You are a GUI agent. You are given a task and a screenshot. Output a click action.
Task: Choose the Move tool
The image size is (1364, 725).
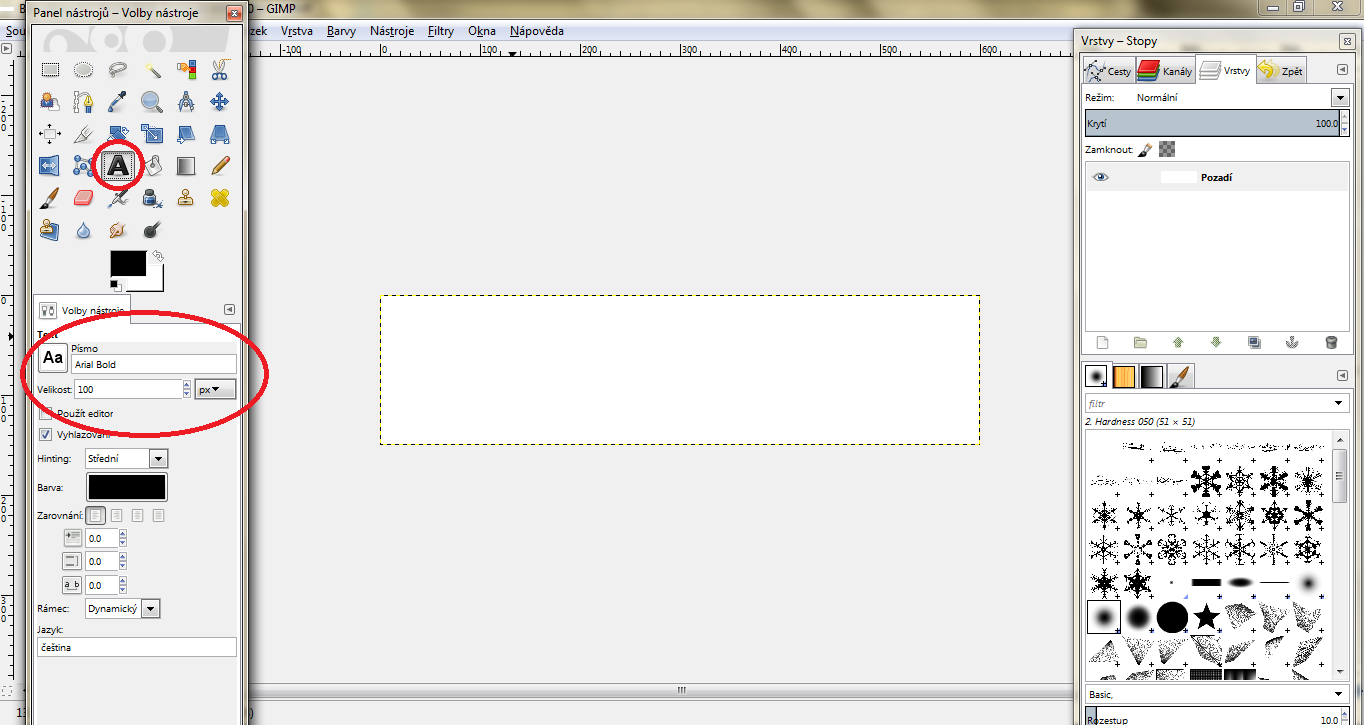[x=220, y=102]
